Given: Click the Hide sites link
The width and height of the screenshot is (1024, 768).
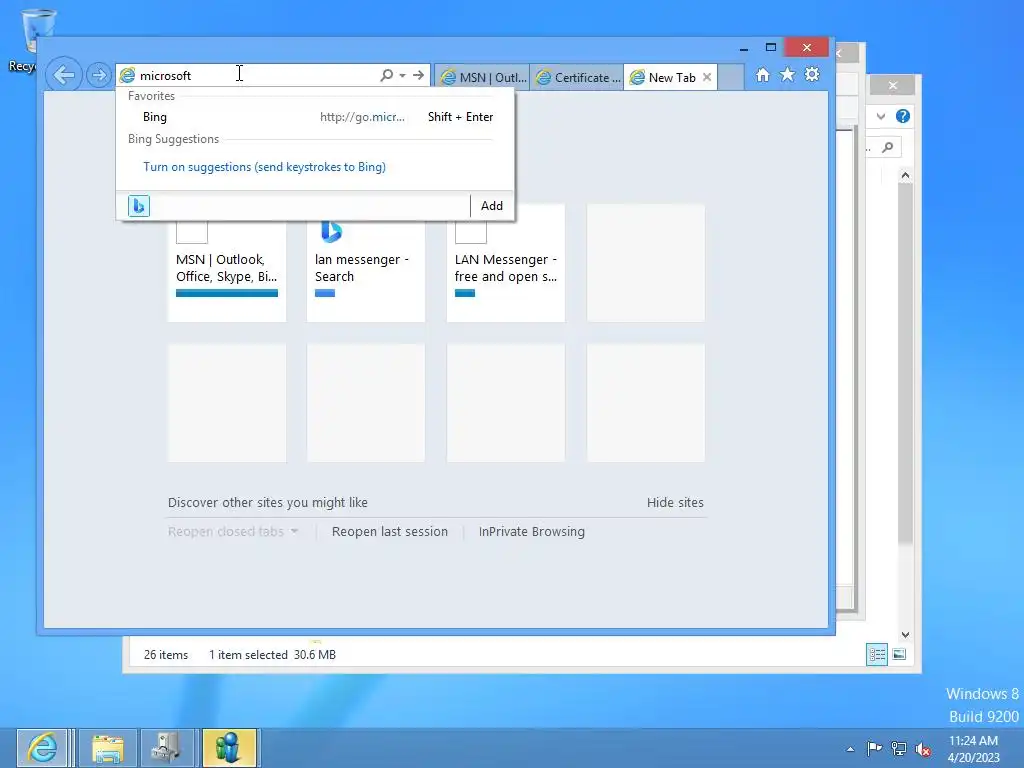Looking at the screenshot, I should [x=675, y=502].
